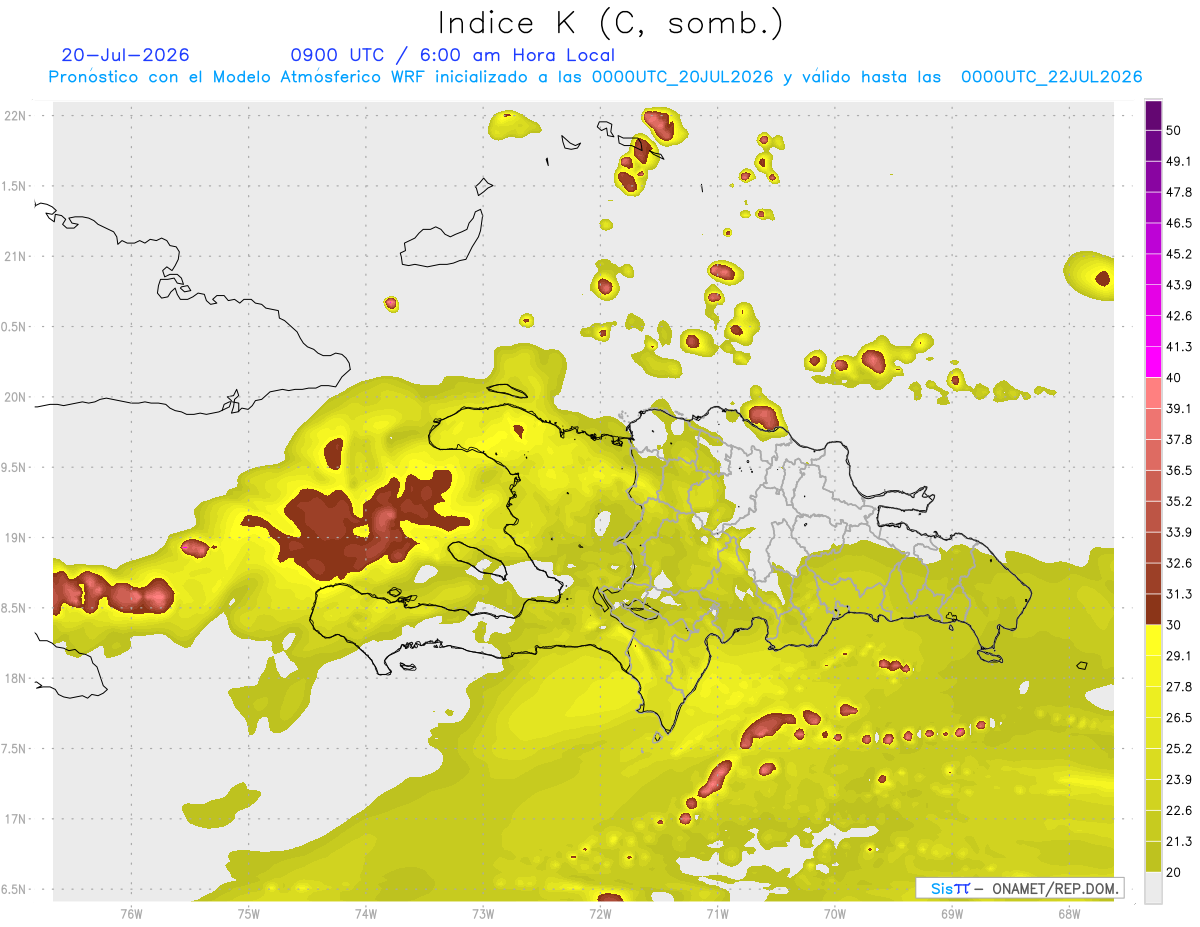Click the legend value '49.1'
This screenshot has height=927, width=1200.
[1179, 161]
